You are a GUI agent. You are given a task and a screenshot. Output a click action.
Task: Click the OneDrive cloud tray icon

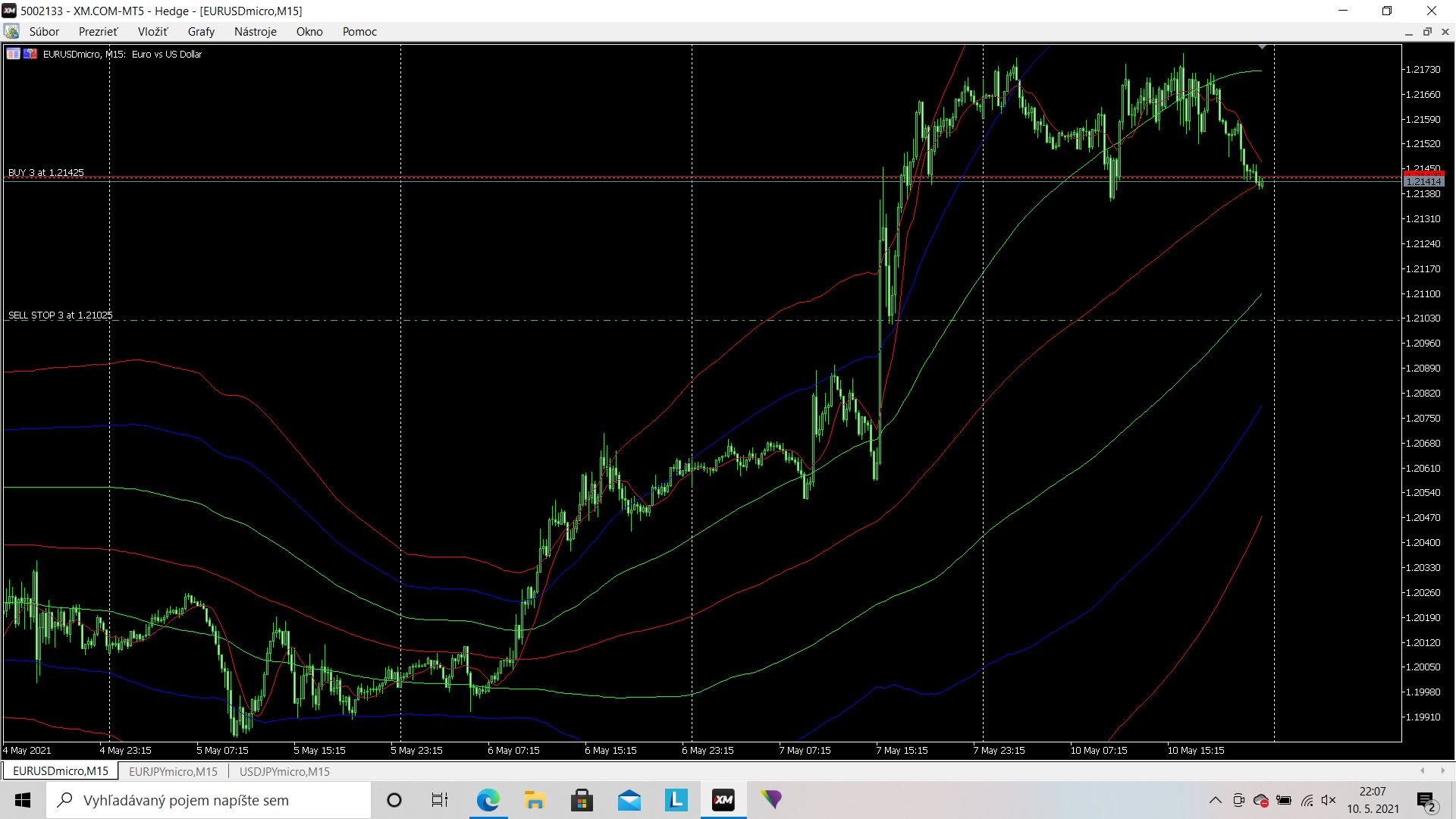point(1261,800)
